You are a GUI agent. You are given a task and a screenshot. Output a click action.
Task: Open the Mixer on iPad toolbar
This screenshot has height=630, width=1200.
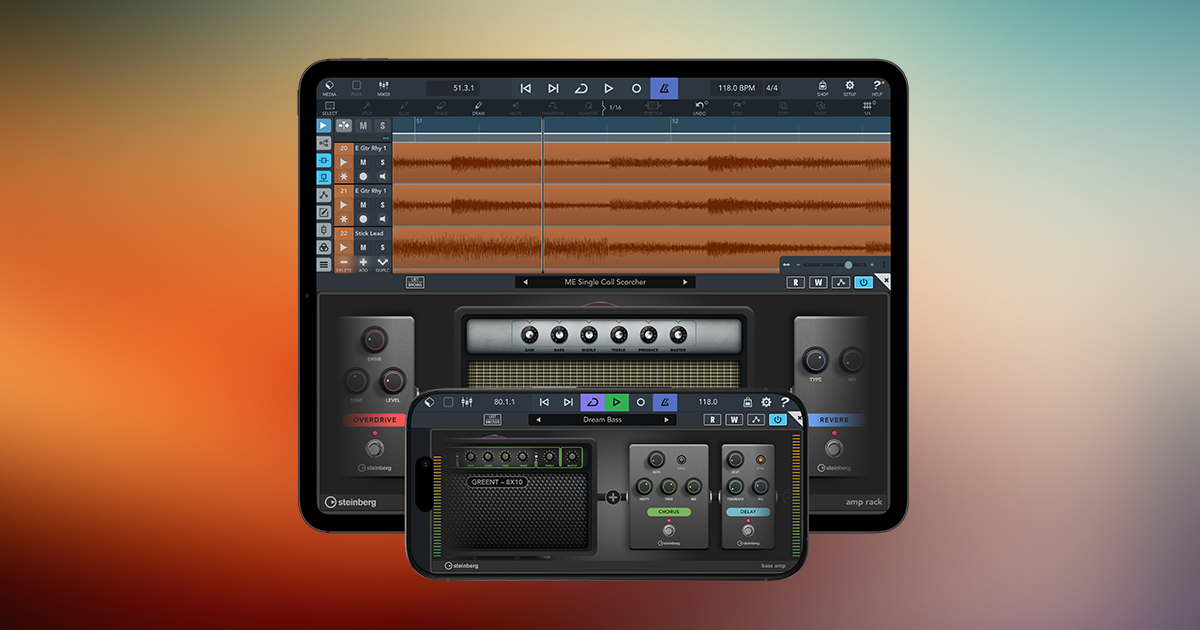(383, 88)
